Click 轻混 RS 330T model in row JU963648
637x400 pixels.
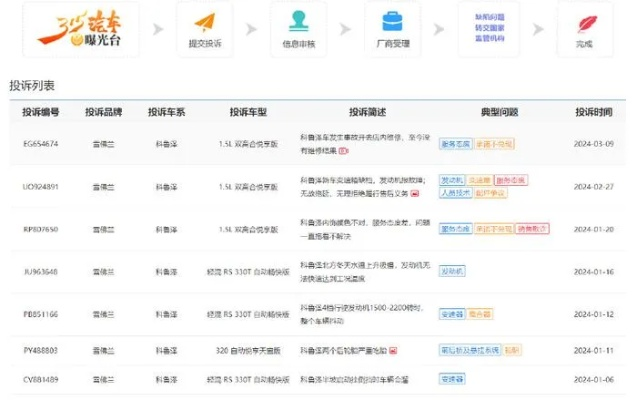click(x=248, y=272)
